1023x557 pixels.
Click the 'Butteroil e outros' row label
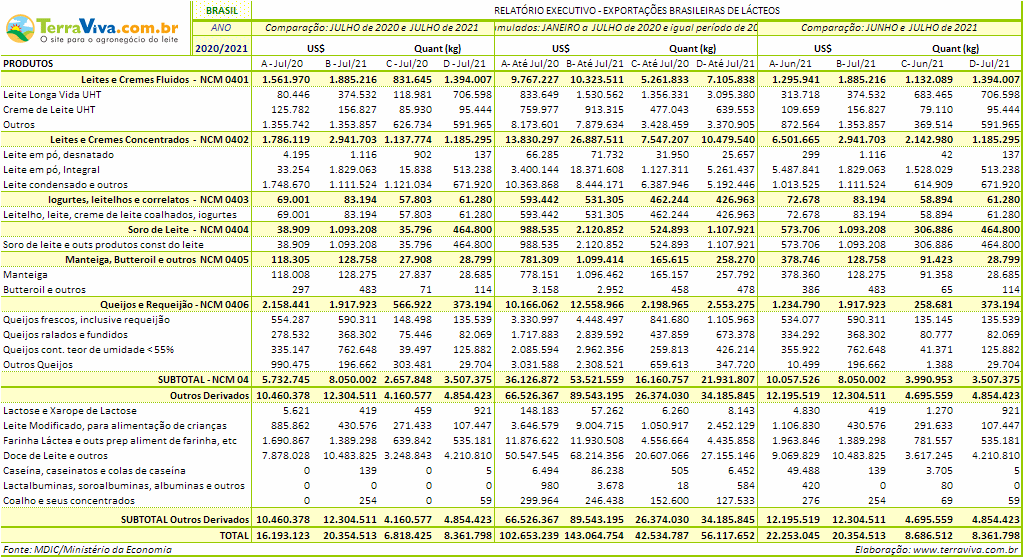(x=44, y=290)
